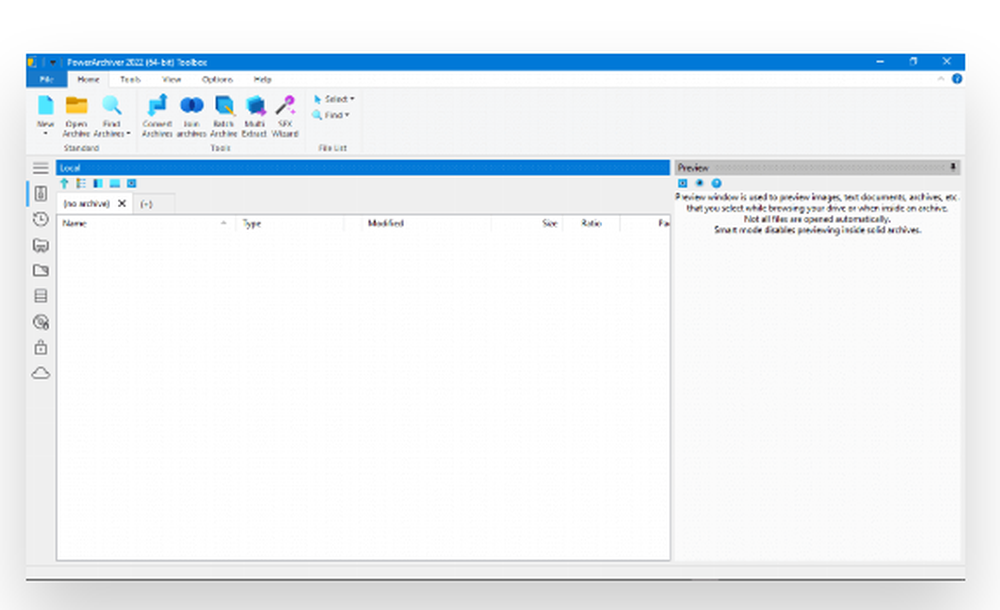This screenshot has width=1000, height=610.
Task: Click the padlock encryption icon in sidebar
Action: click(41, 347)
